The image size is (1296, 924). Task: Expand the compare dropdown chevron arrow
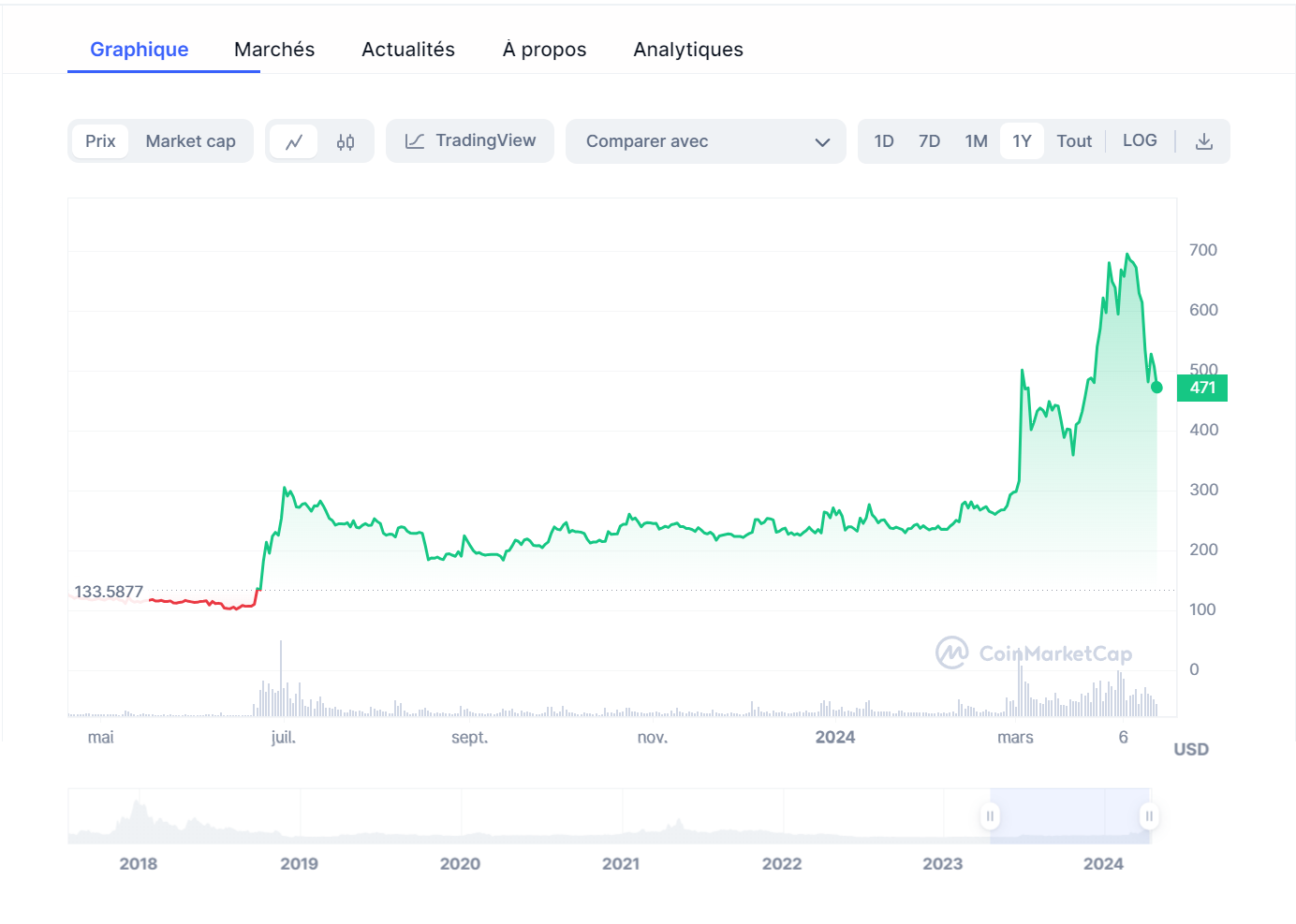pyautogui.click(x=823, y=142)
